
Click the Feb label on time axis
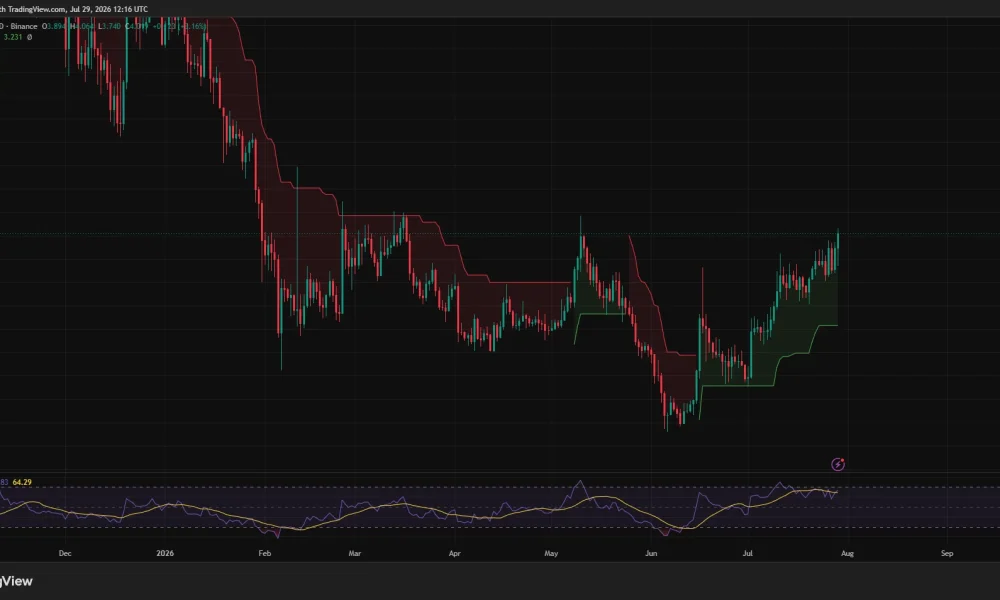[x=265, y=553]
